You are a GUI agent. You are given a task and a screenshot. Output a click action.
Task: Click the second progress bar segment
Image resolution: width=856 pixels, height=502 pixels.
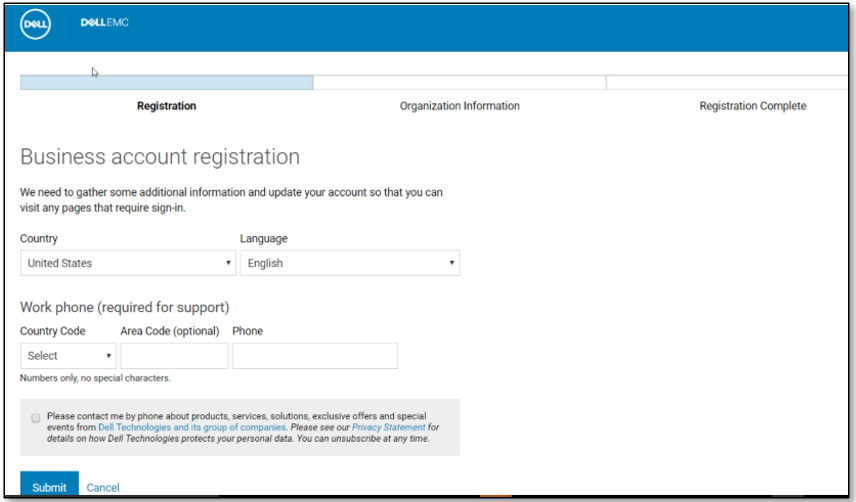pos(459,83)
